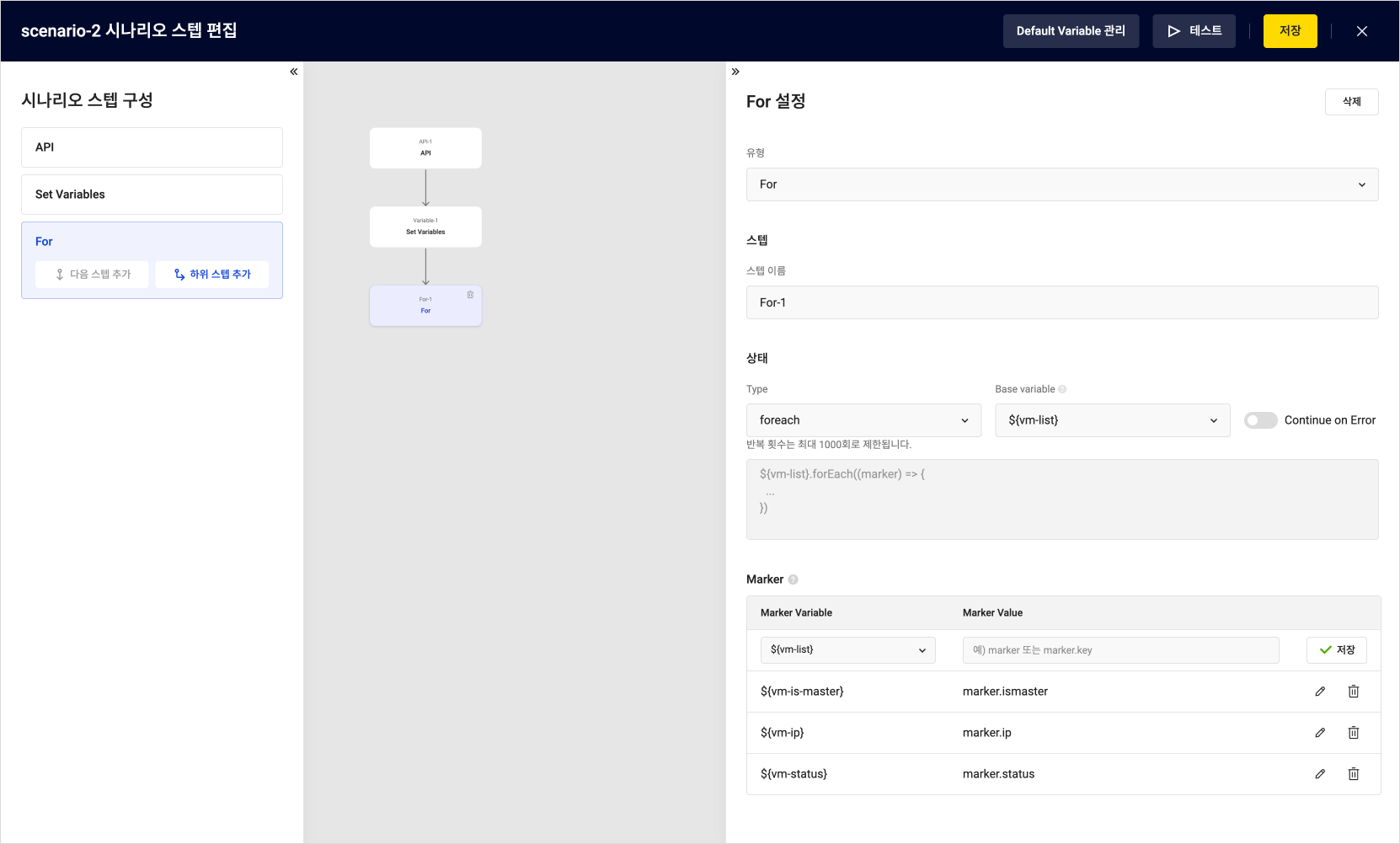Click the 삭제 button
1400x844 pixels.
coord(1351,102)
